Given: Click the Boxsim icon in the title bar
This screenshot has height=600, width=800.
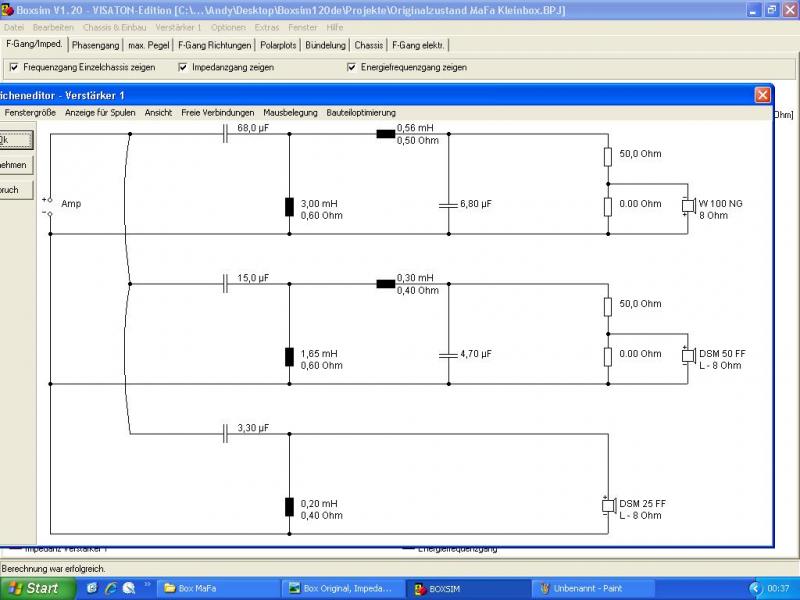Looking at the screenshot, I should pos(8,9).
